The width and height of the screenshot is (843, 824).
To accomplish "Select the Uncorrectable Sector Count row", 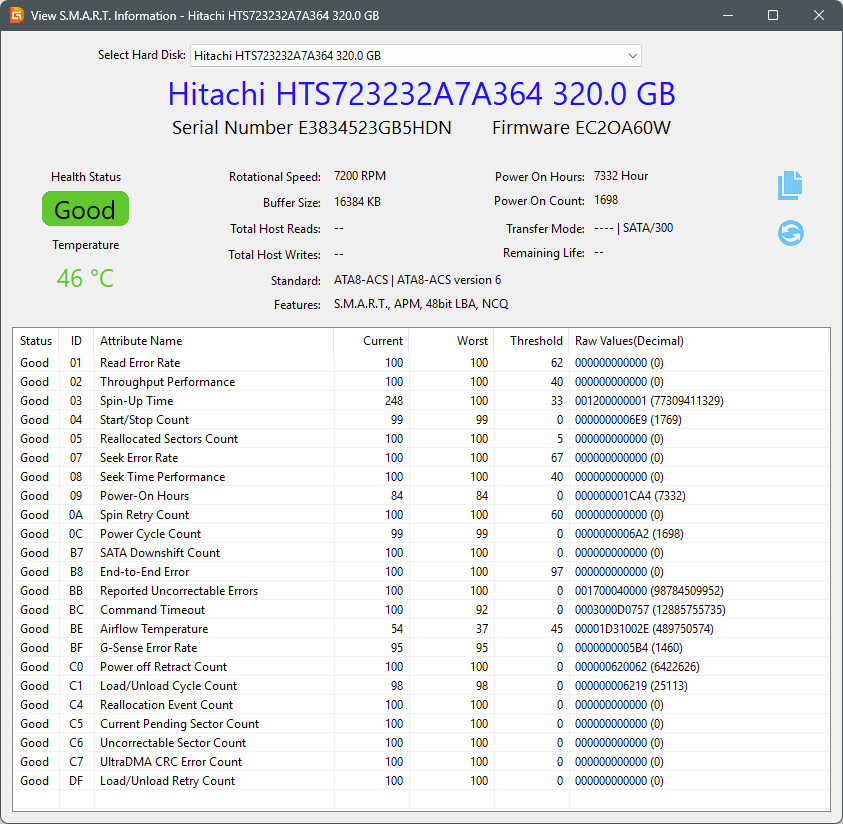I will tap(421, 743).
